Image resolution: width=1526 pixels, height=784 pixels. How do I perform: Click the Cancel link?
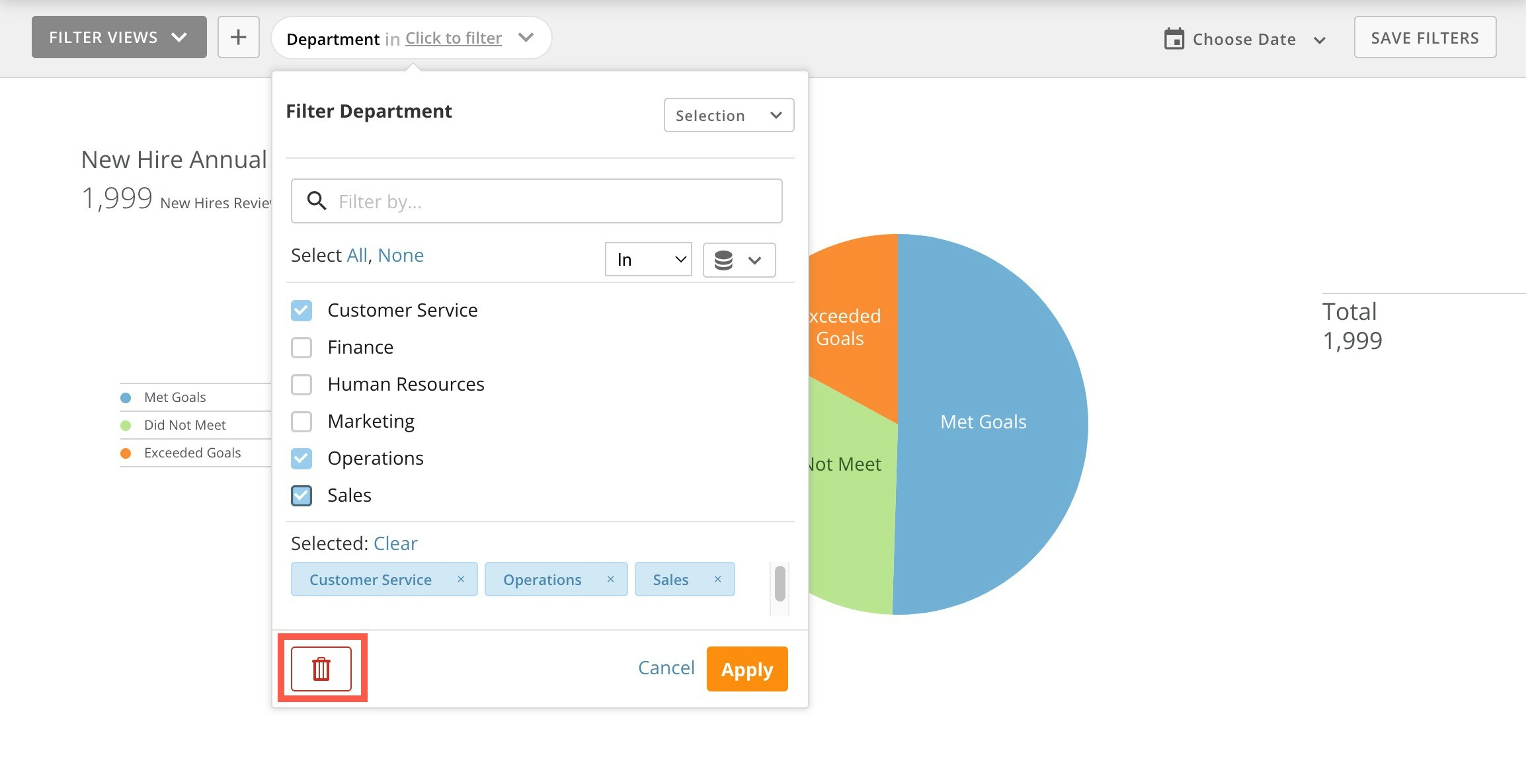tap(666, 668)
